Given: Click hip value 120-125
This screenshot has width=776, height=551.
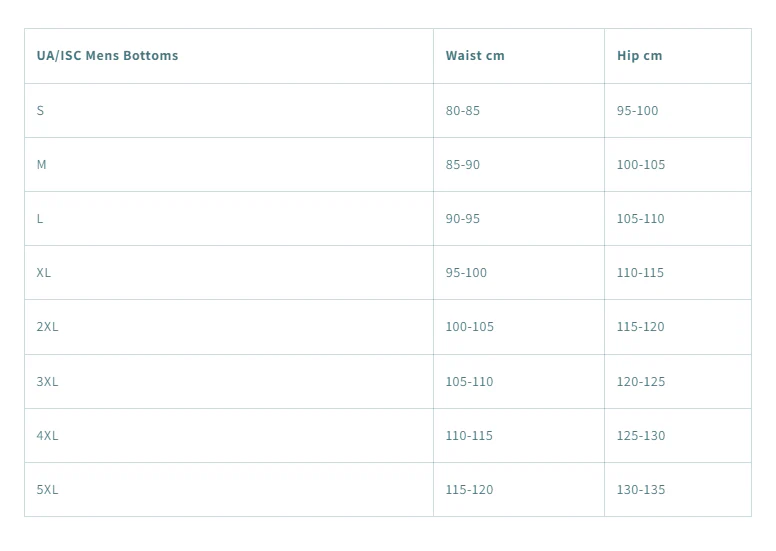Looking at the screenshot, I should point(641,381).
